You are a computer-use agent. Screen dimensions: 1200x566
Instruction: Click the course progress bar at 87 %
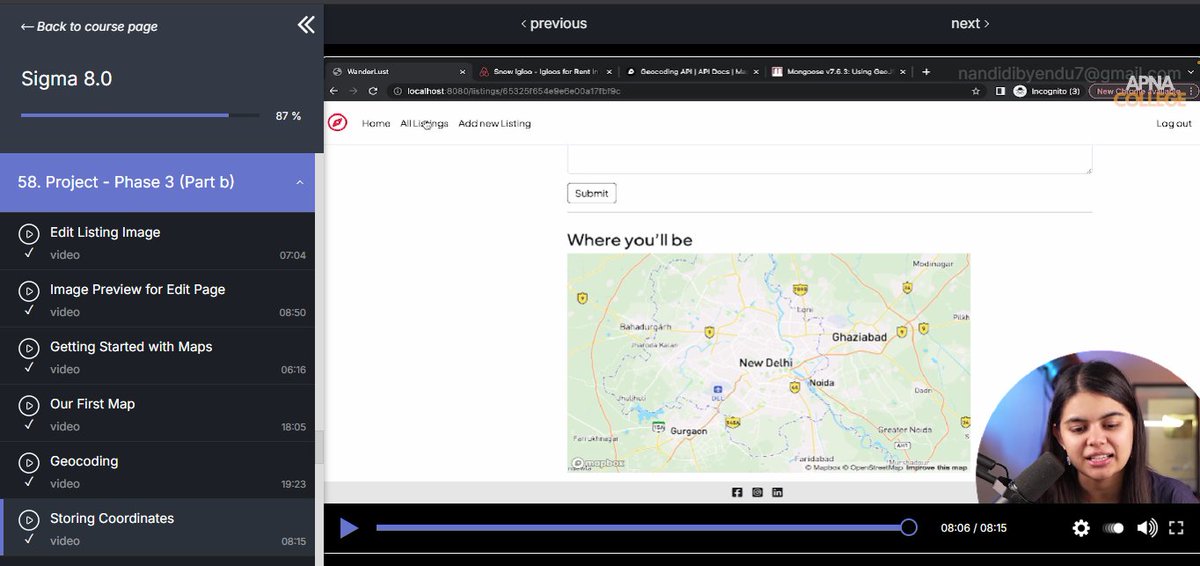pos(138,116)
